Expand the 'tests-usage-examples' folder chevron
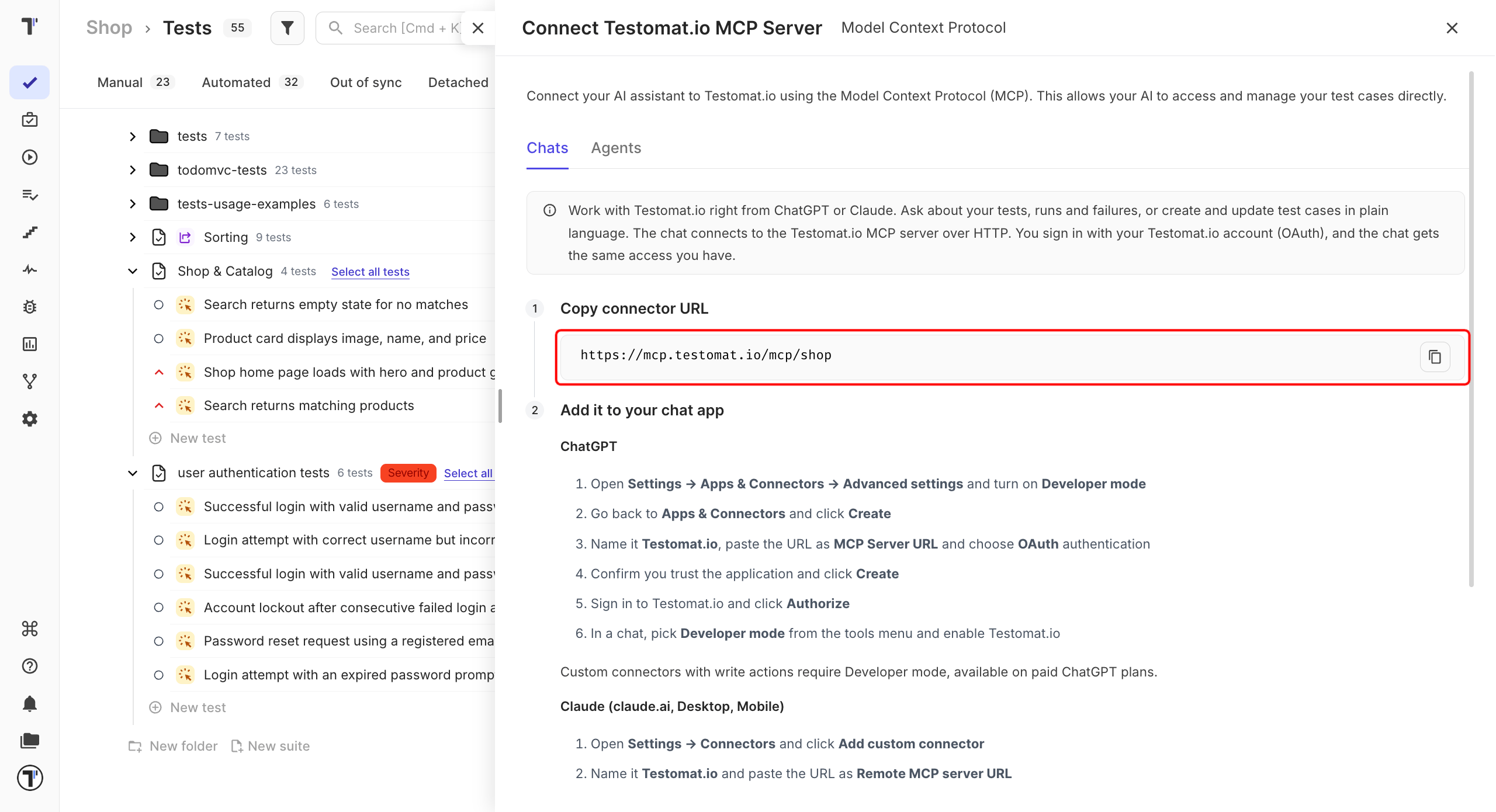Viewport: 1496px width, 812px height. pos(133,204)
